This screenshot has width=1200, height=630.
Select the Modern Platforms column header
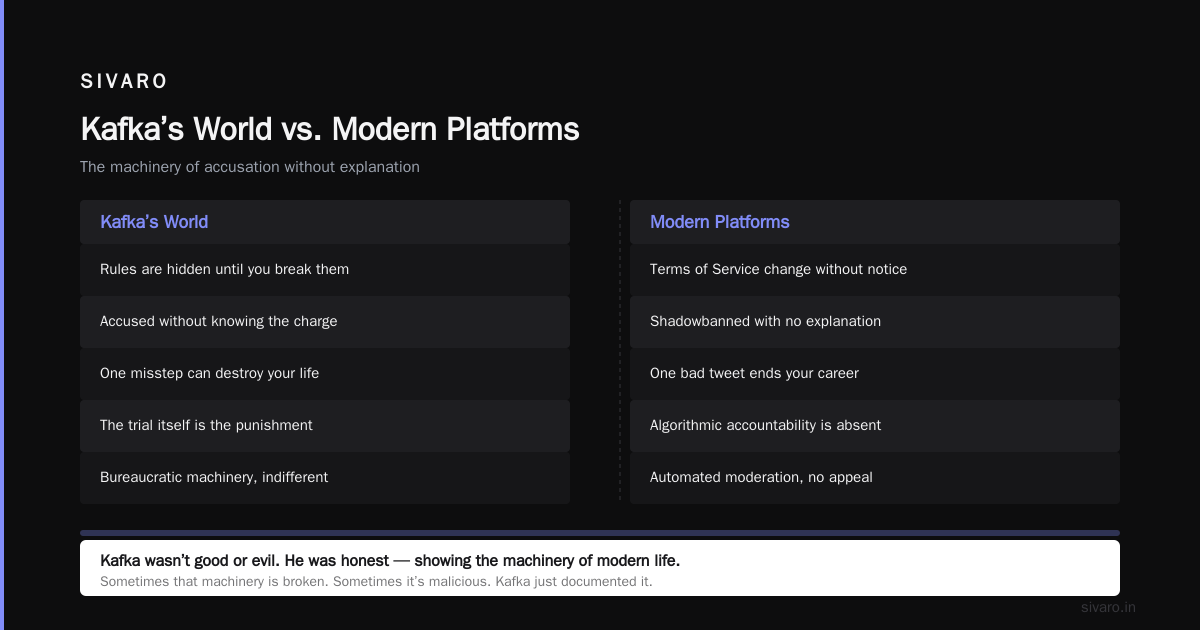[875, 222]
